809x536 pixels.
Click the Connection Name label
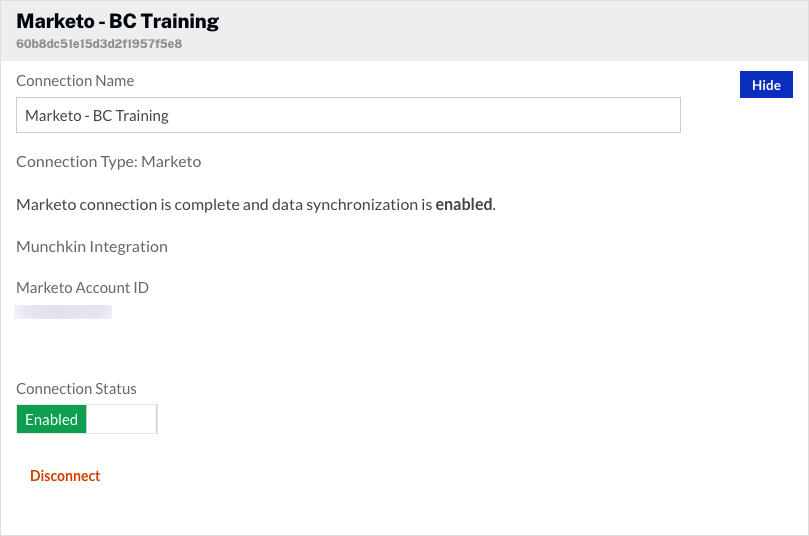[75, 80]
